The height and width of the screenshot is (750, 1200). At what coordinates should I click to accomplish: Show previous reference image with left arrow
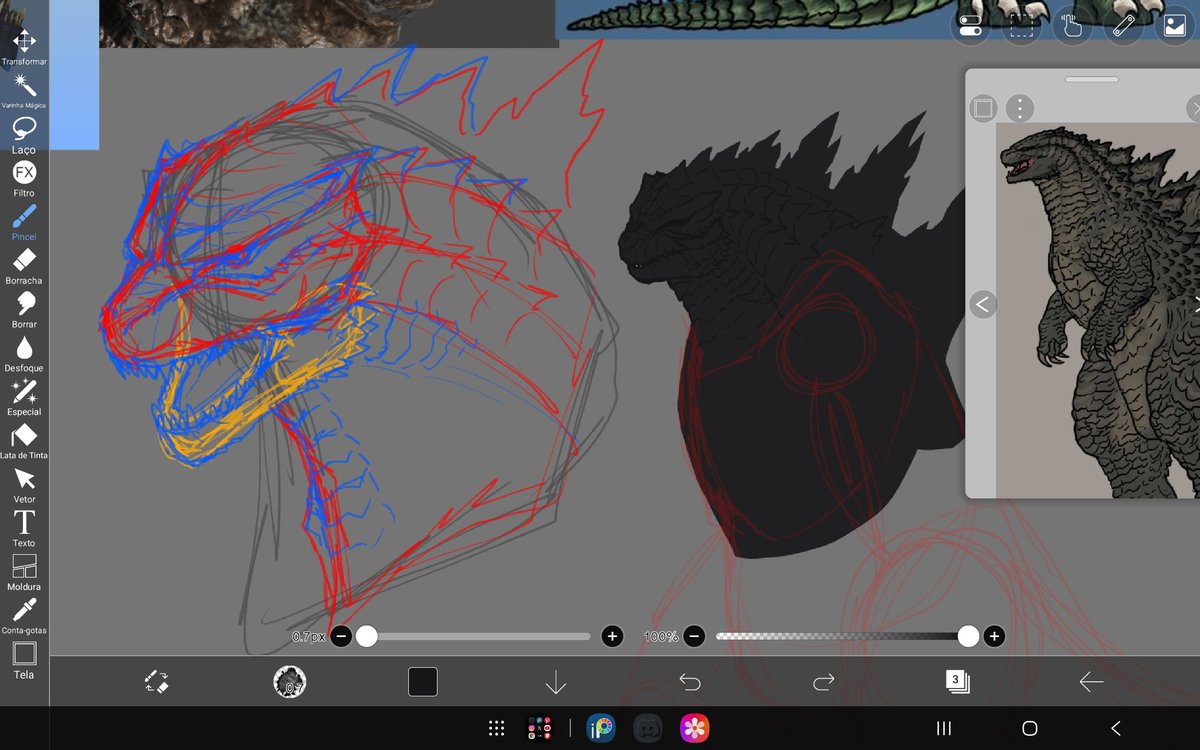pos(983,304)
